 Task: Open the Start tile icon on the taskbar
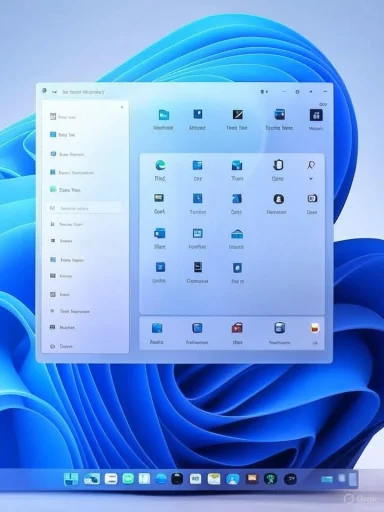pyautogui.click(x=71, y=479)
